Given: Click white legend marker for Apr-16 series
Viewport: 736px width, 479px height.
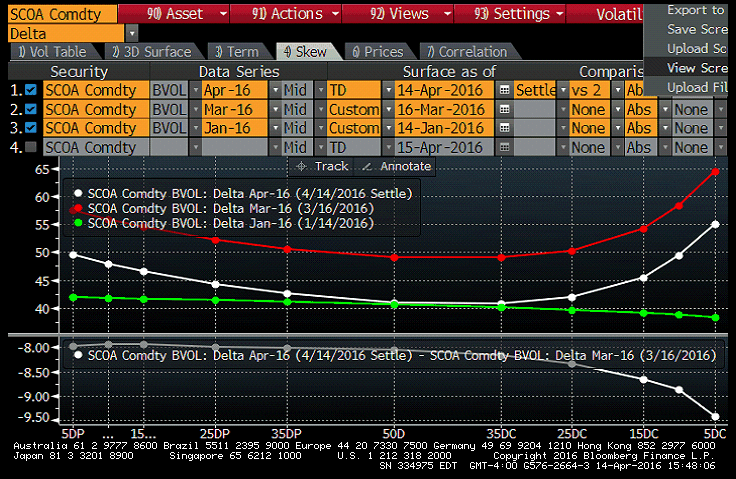Looking at the screenshot, I should coord(78,193).
